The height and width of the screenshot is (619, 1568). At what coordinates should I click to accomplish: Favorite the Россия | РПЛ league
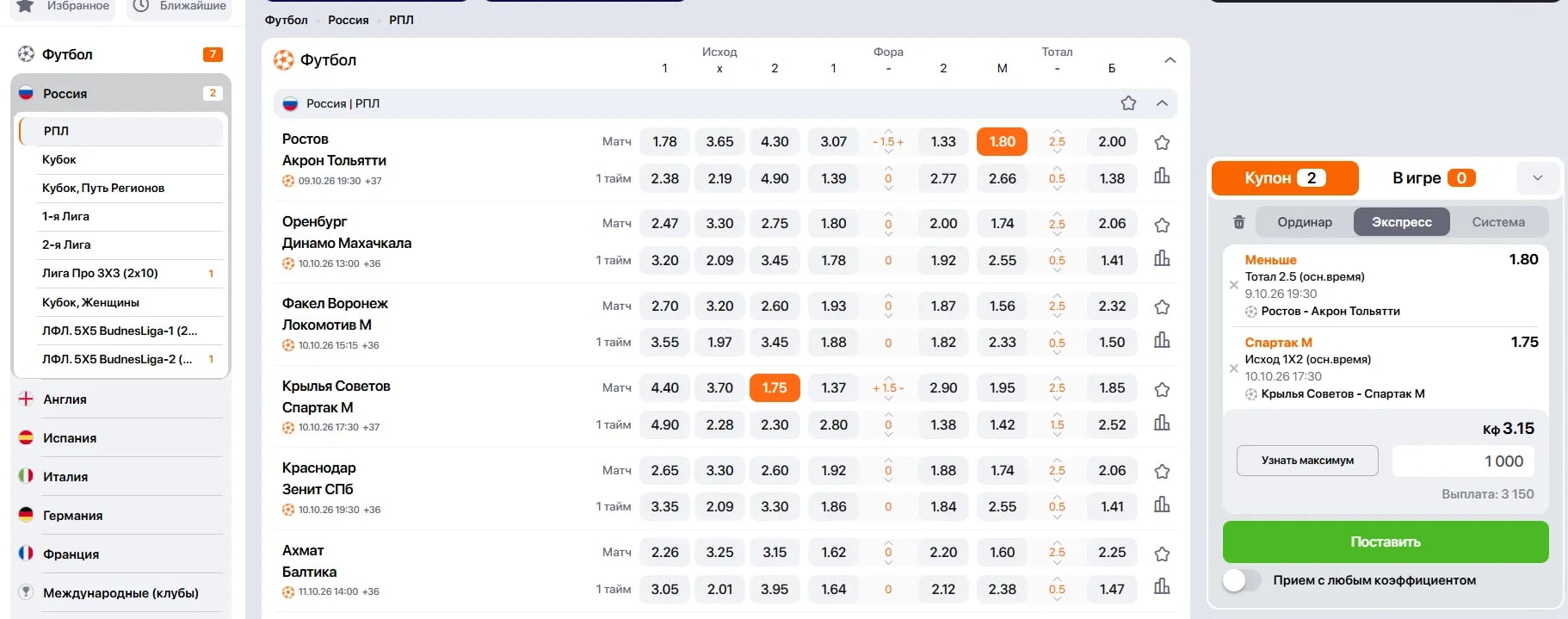coord(1128,103)
